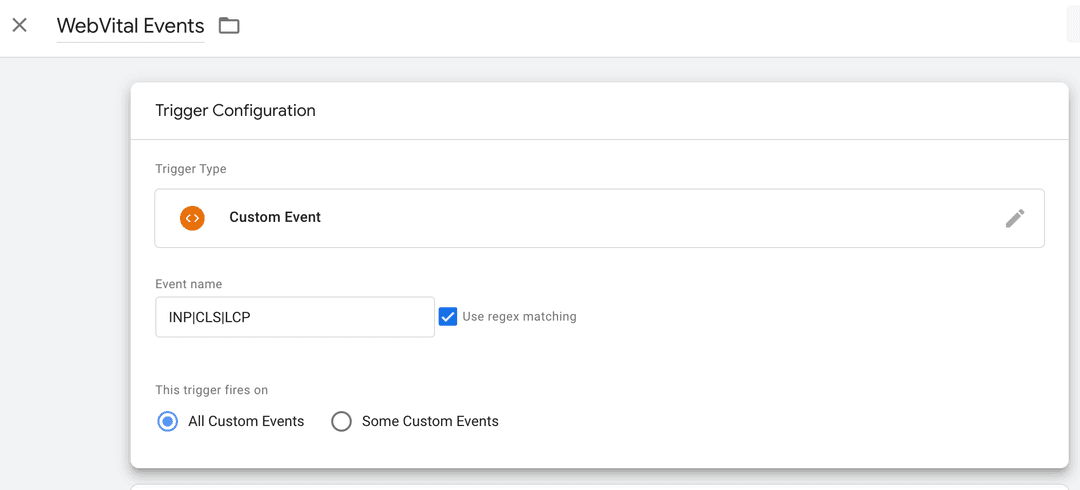Click the 'All Custom Events' label text
Screen dimensions: 1080x490
pyautogui.click(x=246, y=421)
